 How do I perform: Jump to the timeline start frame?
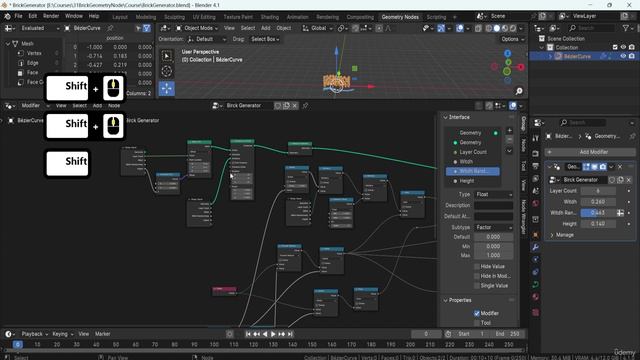[x=248, y=334]
